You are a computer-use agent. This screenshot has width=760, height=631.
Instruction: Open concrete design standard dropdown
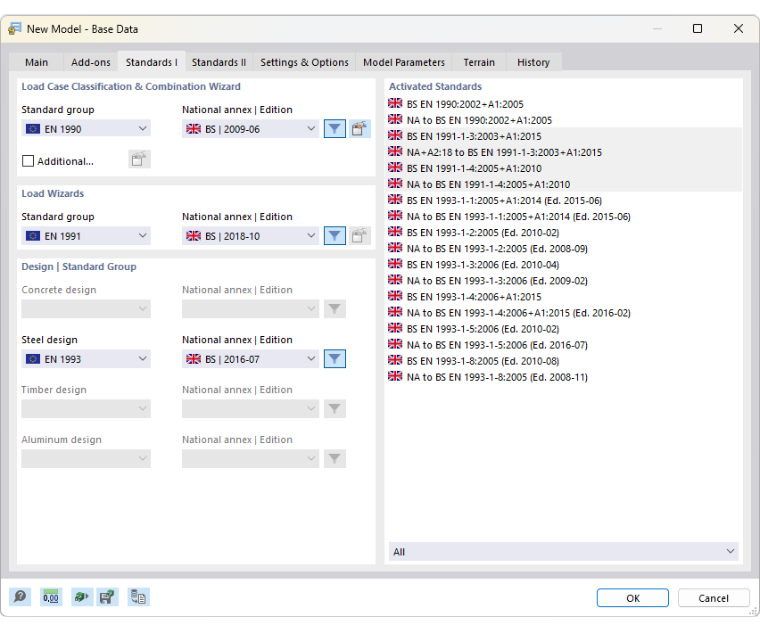[x=86, y=309]
